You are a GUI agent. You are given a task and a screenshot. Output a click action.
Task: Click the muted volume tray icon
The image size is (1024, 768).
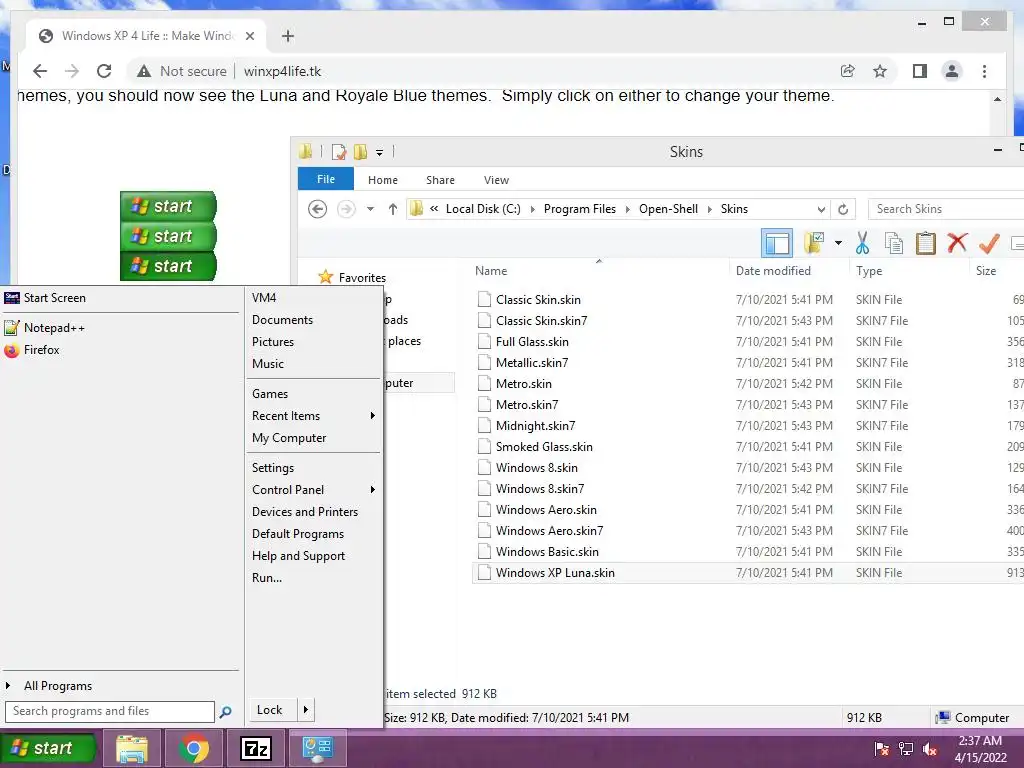point(931,750)
